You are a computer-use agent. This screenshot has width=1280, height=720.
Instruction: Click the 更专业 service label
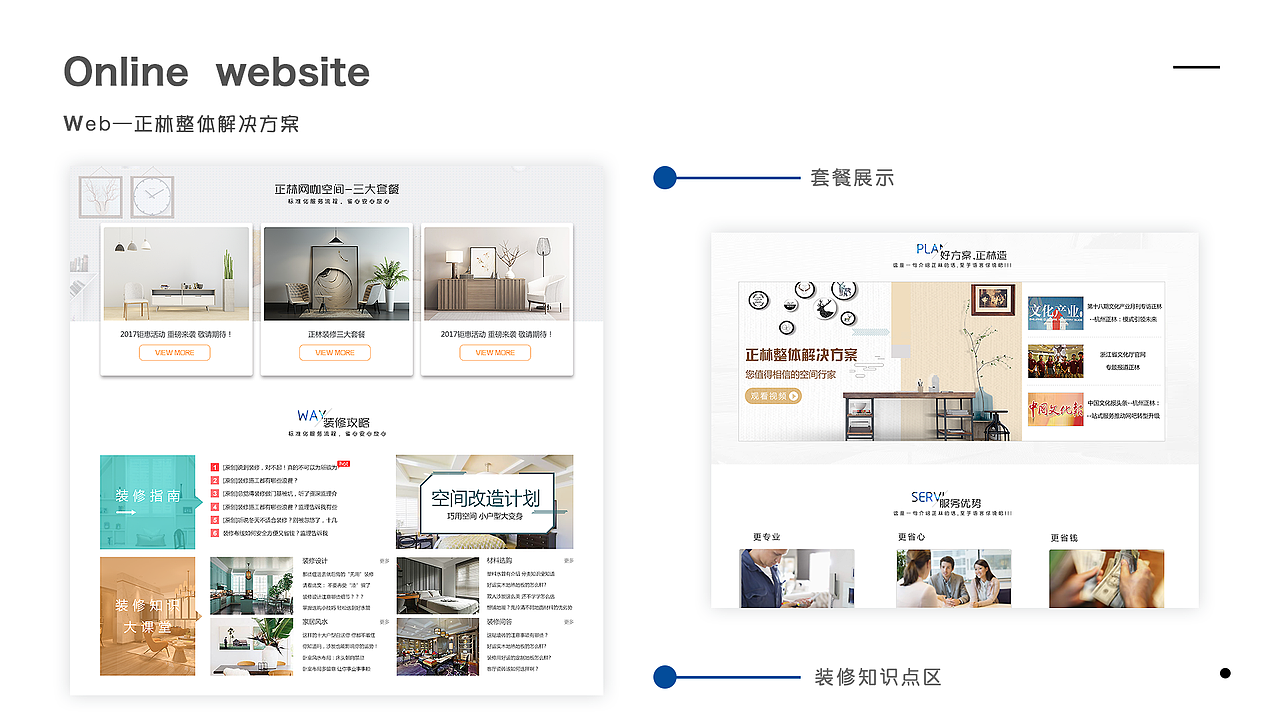click(x=767, y=537)
